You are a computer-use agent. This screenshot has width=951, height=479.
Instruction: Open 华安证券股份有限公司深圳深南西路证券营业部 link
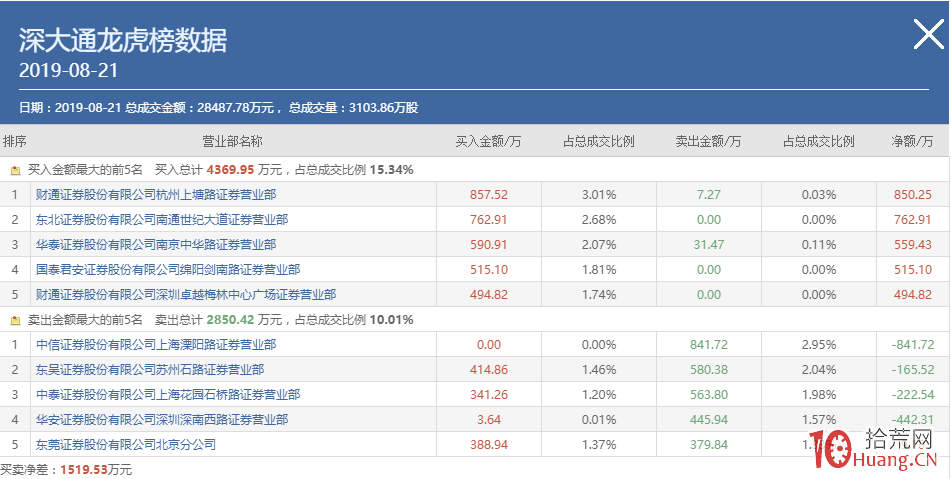[x=162, y=420]
